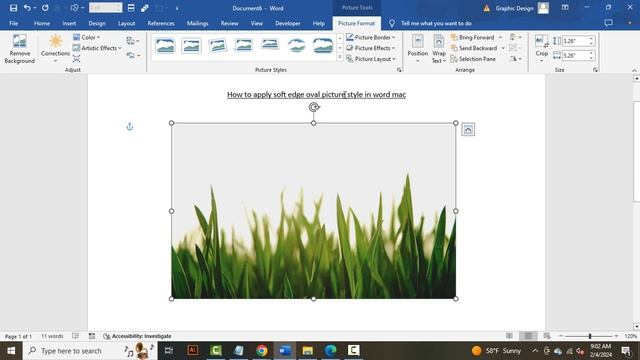Open Windows Start menu
This screenshot has height=360, width=640.
(11, 351)
